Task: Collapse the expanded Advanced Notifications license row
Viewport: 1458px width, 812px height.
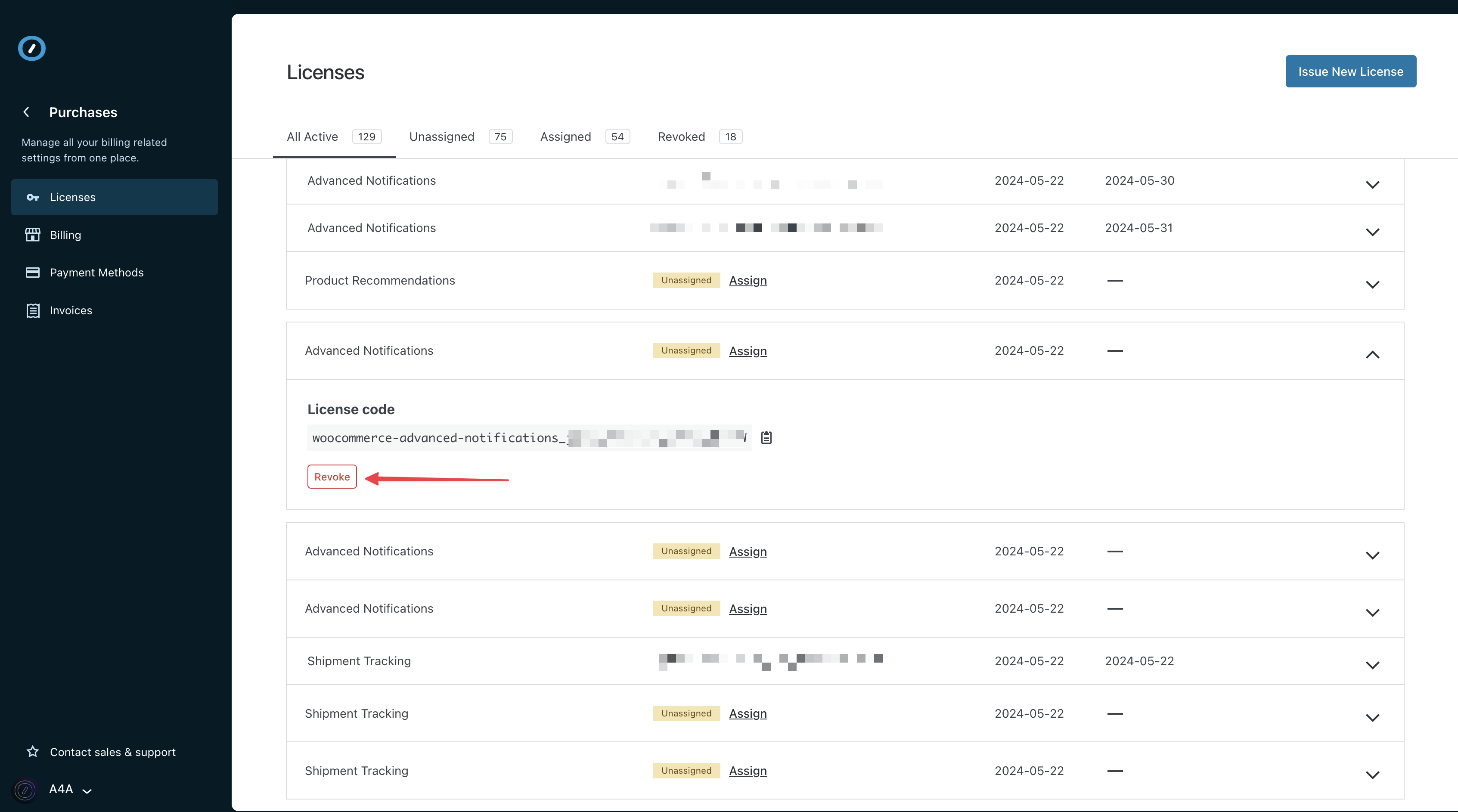Action: click(1372, 355)
